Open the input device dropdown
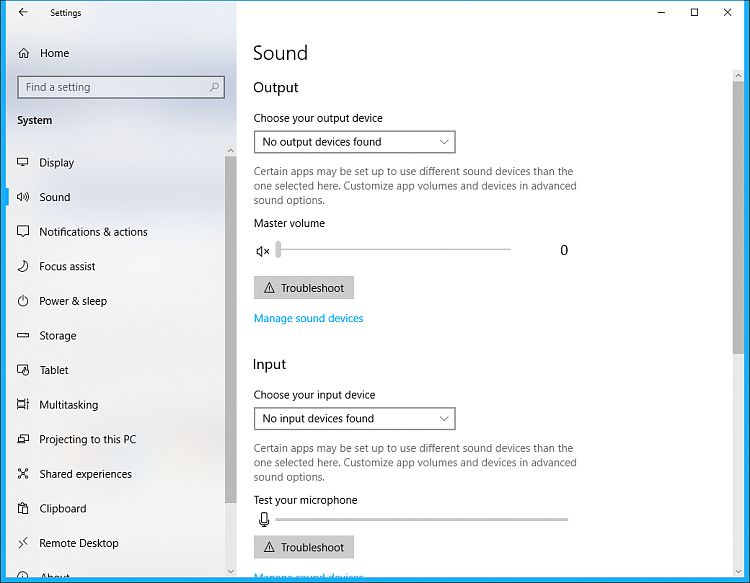The height and width of the screenshot is (583, 750). click(354, 418)
